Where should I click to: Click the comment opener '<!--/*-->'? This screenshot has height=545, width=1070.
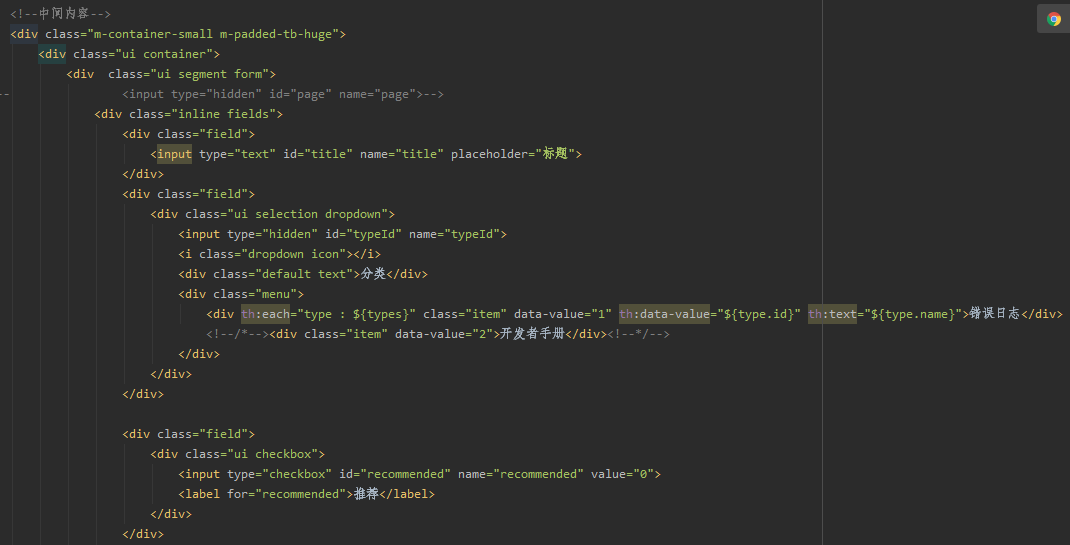(x=237, y=334)
